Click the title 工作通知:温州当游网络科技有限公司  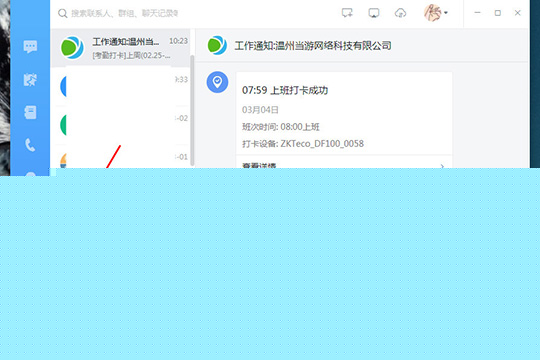[313, 45]
